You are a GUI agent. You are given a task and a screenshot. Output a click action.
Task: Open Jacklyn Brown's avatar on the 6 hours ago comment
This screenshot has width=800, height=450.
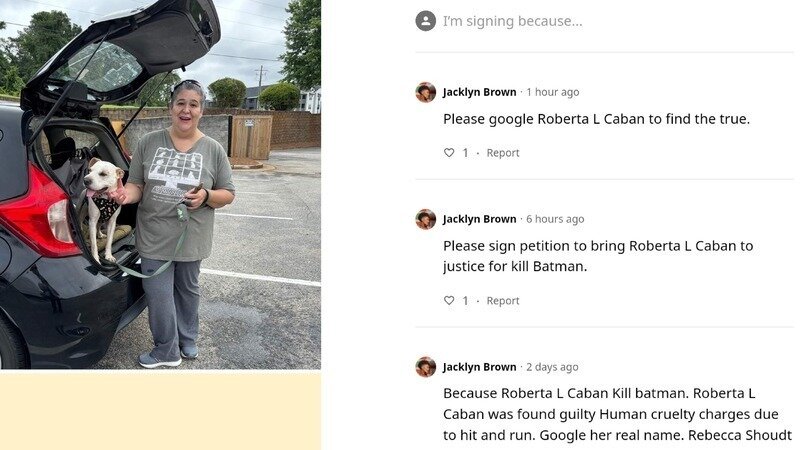[426, 219]
